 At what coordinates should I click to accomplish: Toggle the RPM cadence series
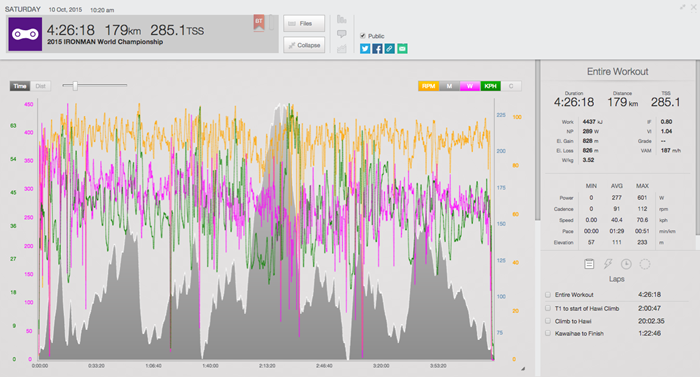tap(428, 86)
